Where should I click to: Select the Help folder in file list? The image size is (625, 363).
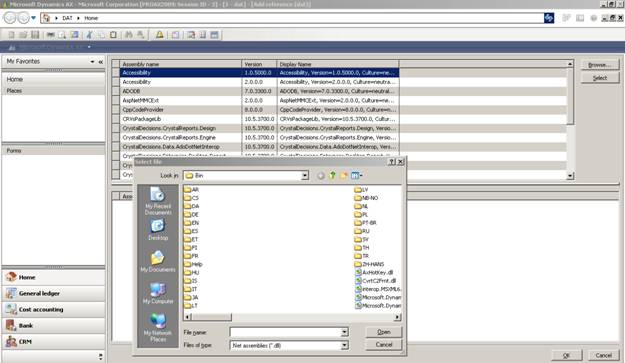pyautogui.click(x=193, y=265)
